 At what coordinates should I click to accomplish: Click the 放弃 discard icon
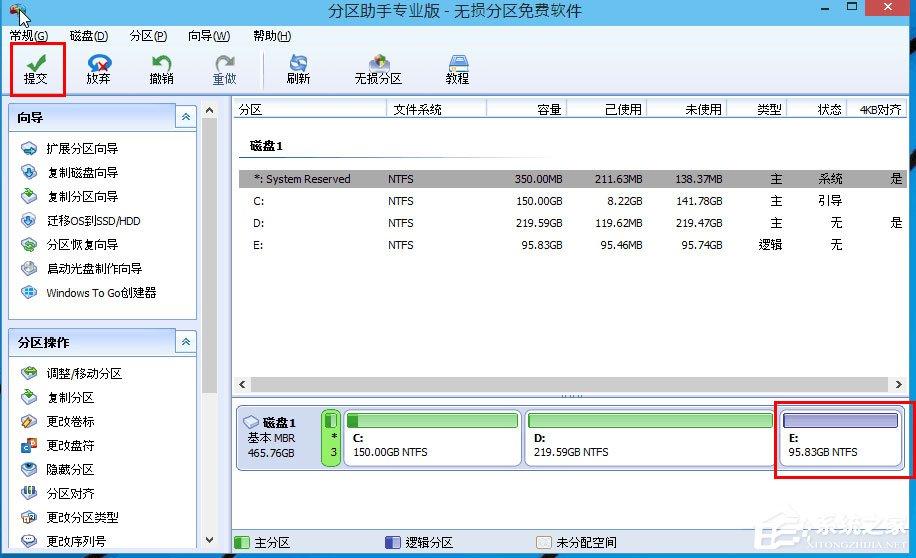99,62
